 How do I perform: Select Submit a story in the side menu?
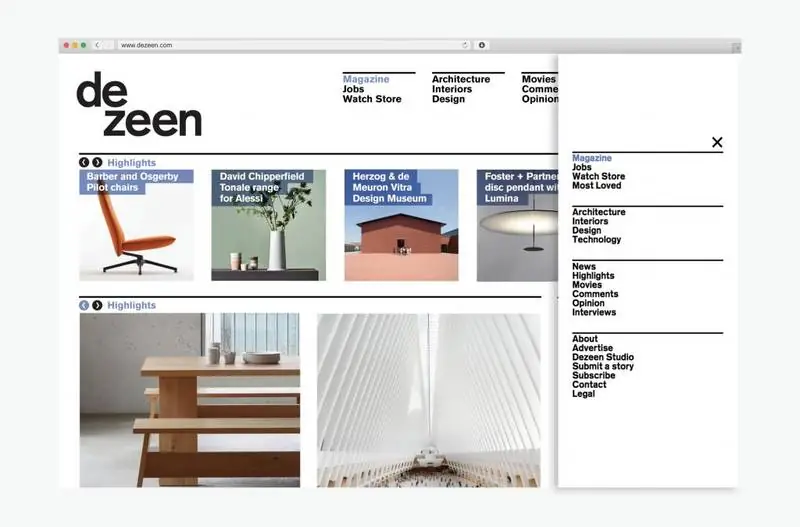603,366
